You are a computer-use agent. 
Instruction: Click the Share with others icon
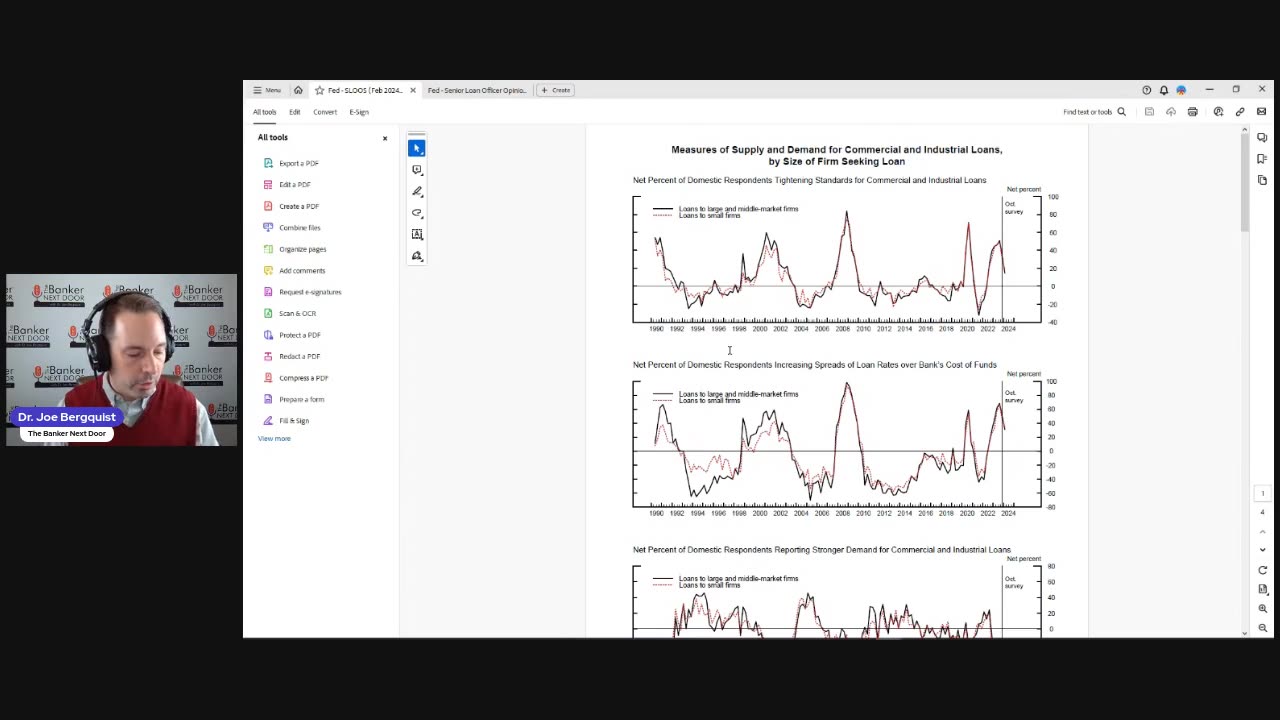tap(1218, 112)
